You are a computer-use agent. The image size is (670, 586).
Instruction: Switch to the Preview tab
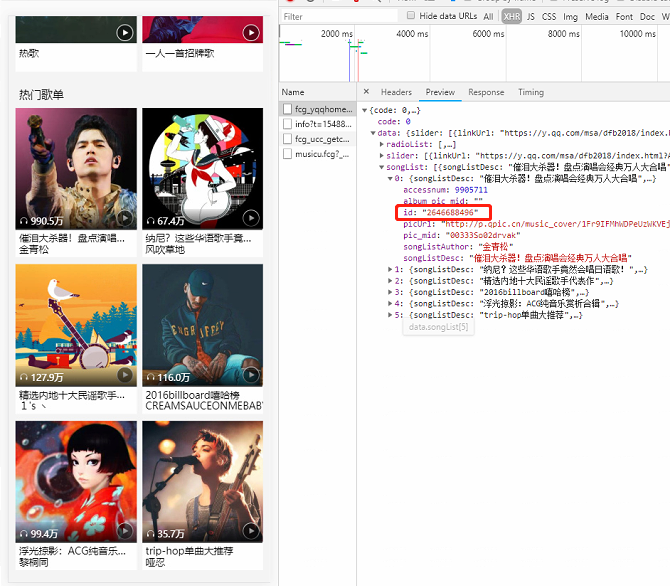tap(440, 92)
